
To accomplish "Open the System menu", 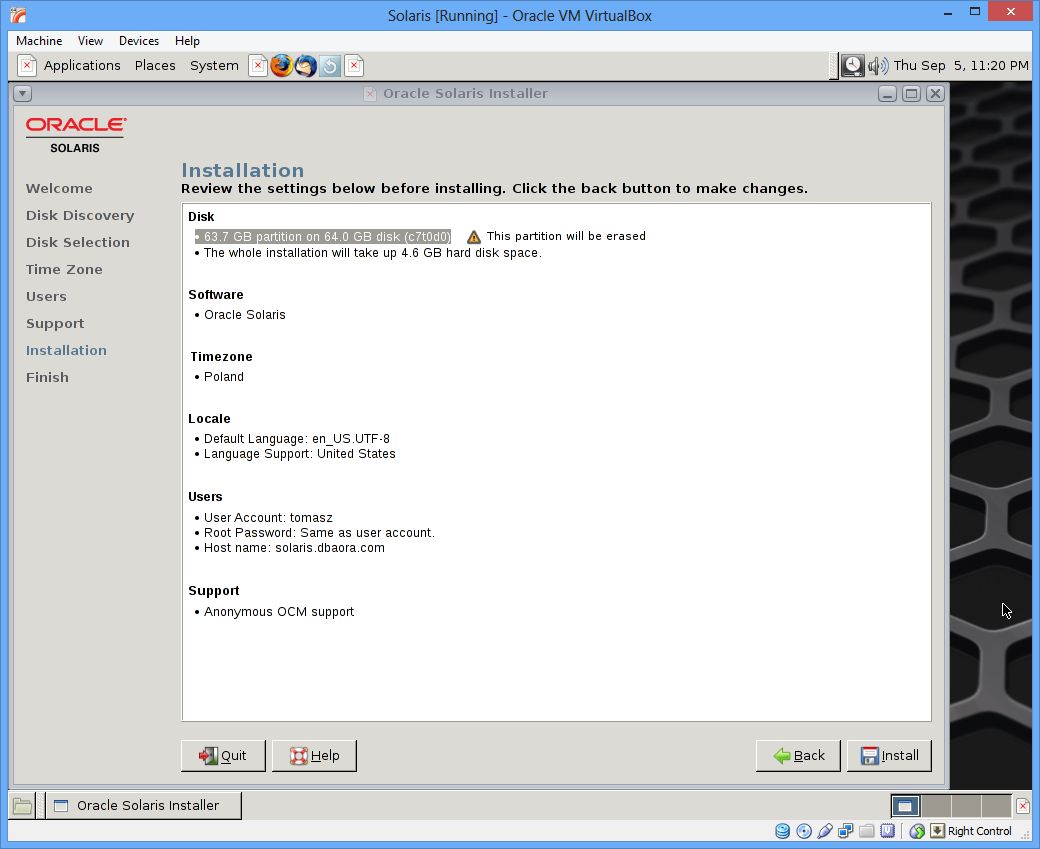I will coord(214,66).
